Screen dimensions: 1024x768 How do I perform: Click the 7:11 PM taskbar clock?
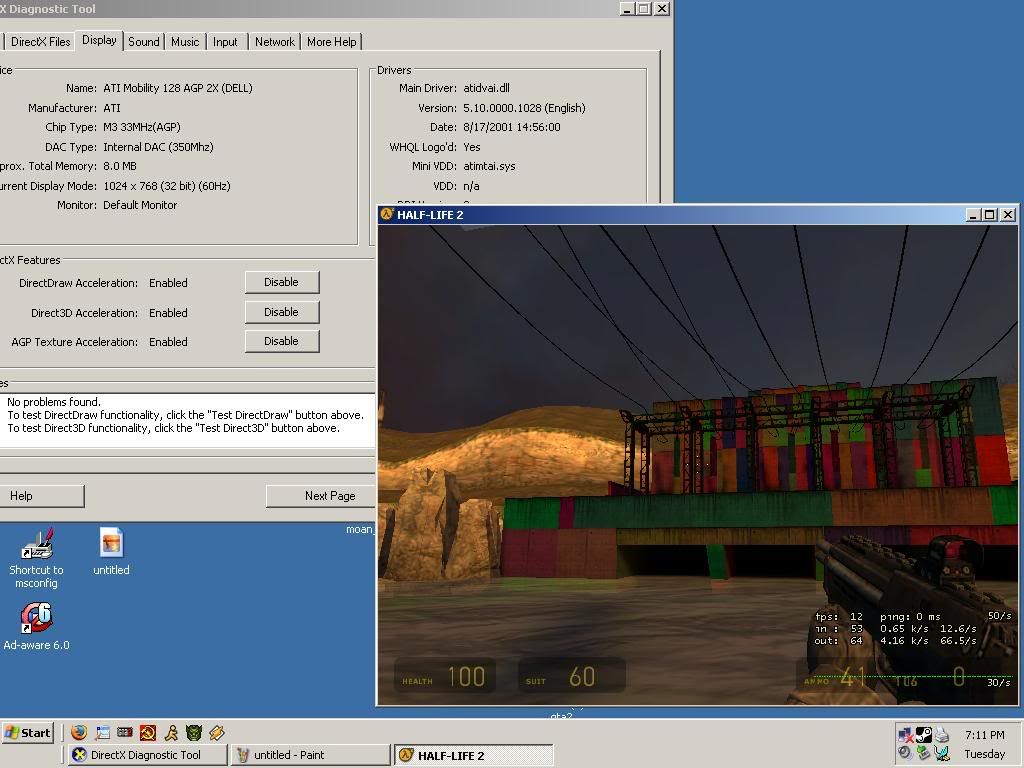pyautogui.click(x=984, y=735)
